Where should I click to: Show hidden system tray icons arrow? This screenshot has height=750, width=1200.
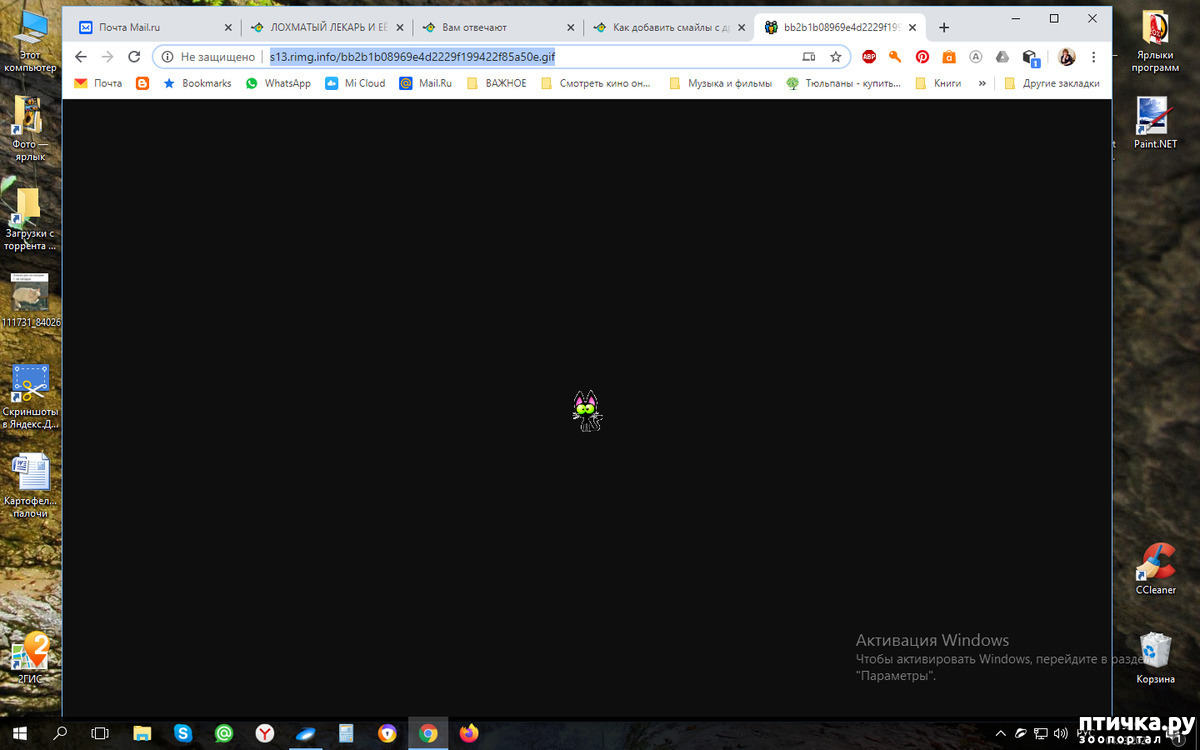(x=1002, y=733)
